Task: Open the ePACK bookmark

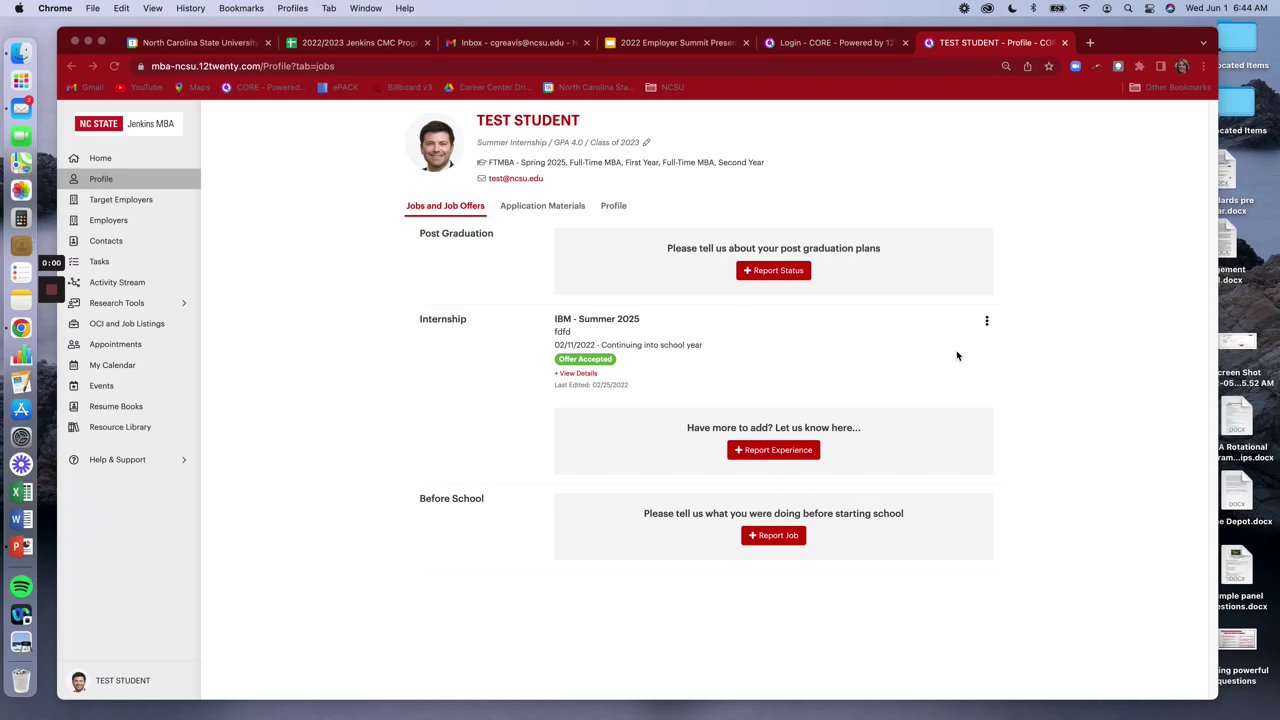Action: 337,87
